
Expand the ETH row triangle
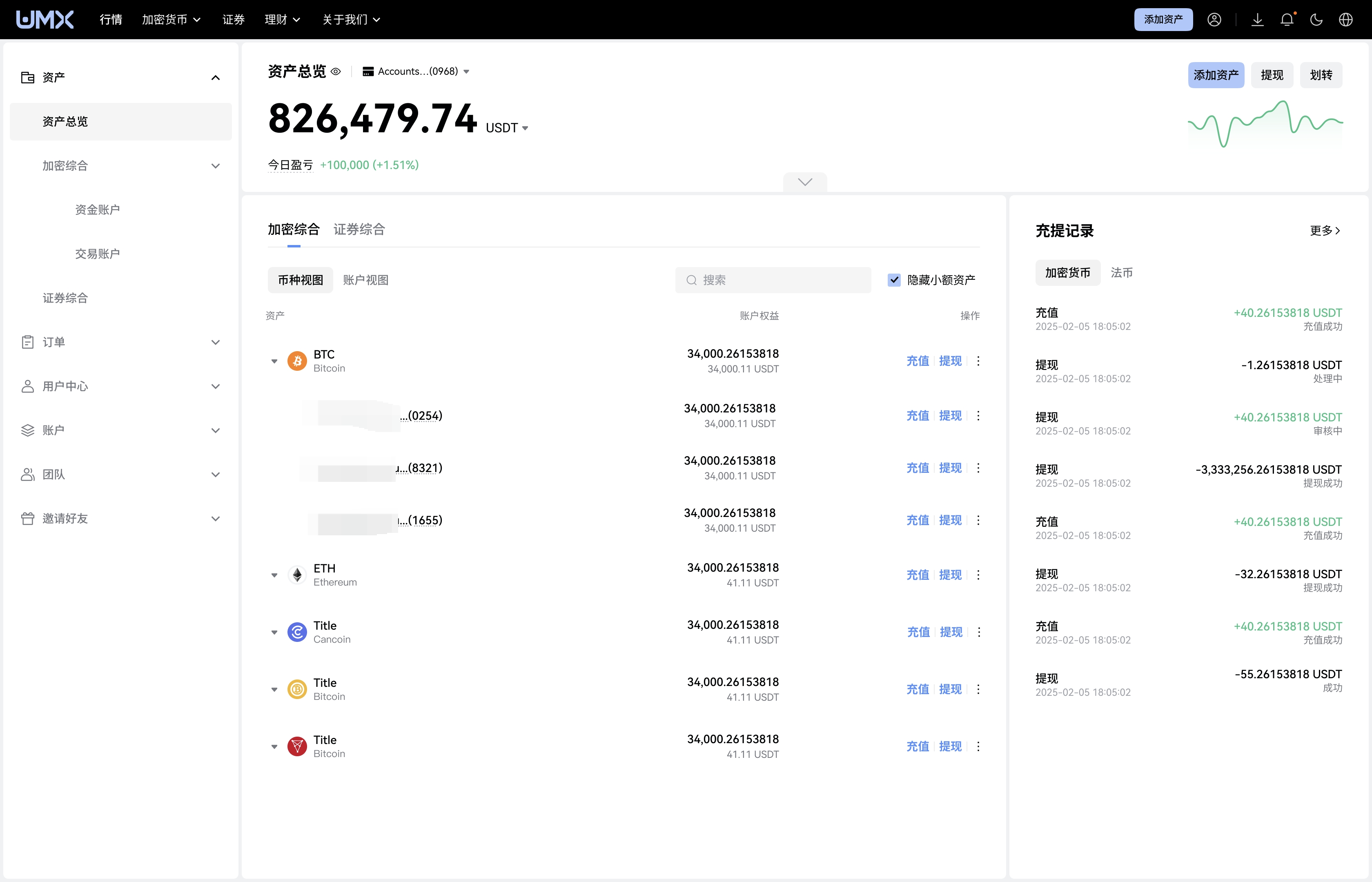pyautogui.click(x=274, y=575)
